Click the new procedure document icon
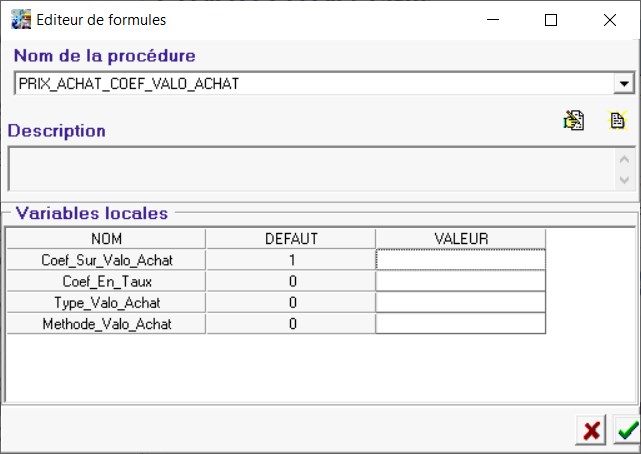This screenshot has height=454, width=641. coord(618,121)
